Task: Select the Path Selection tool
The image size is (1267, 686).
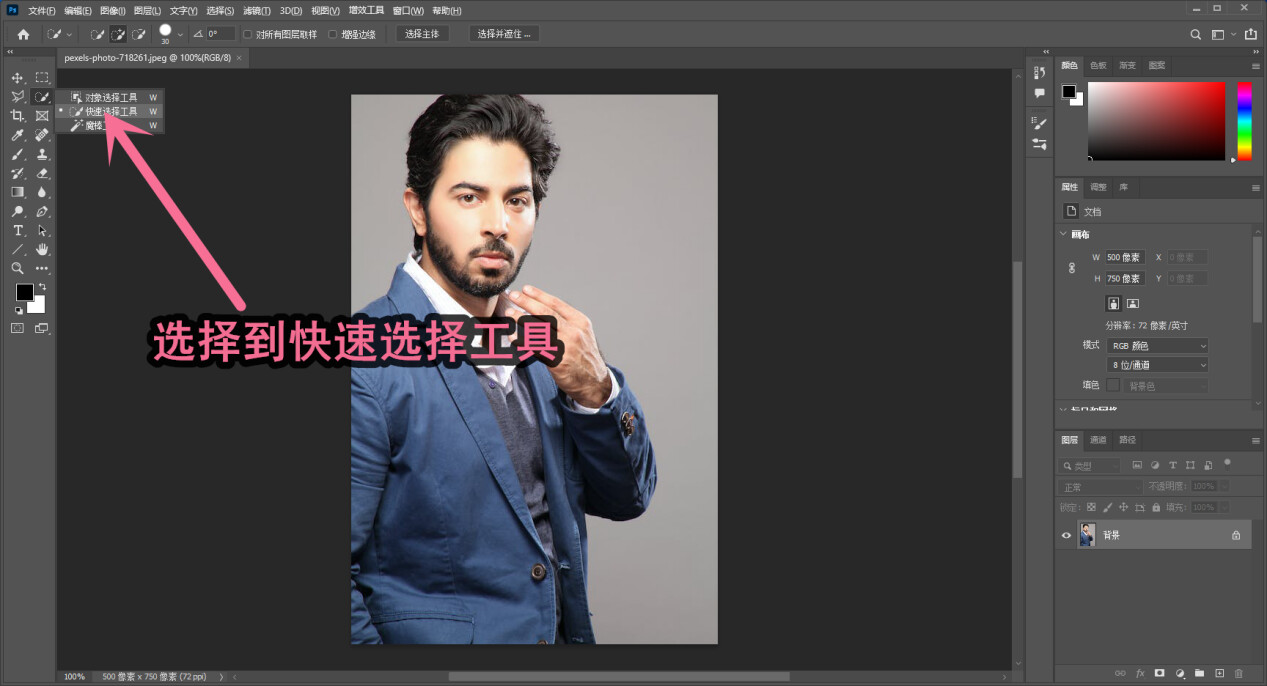Action: (x=42, y=230)
